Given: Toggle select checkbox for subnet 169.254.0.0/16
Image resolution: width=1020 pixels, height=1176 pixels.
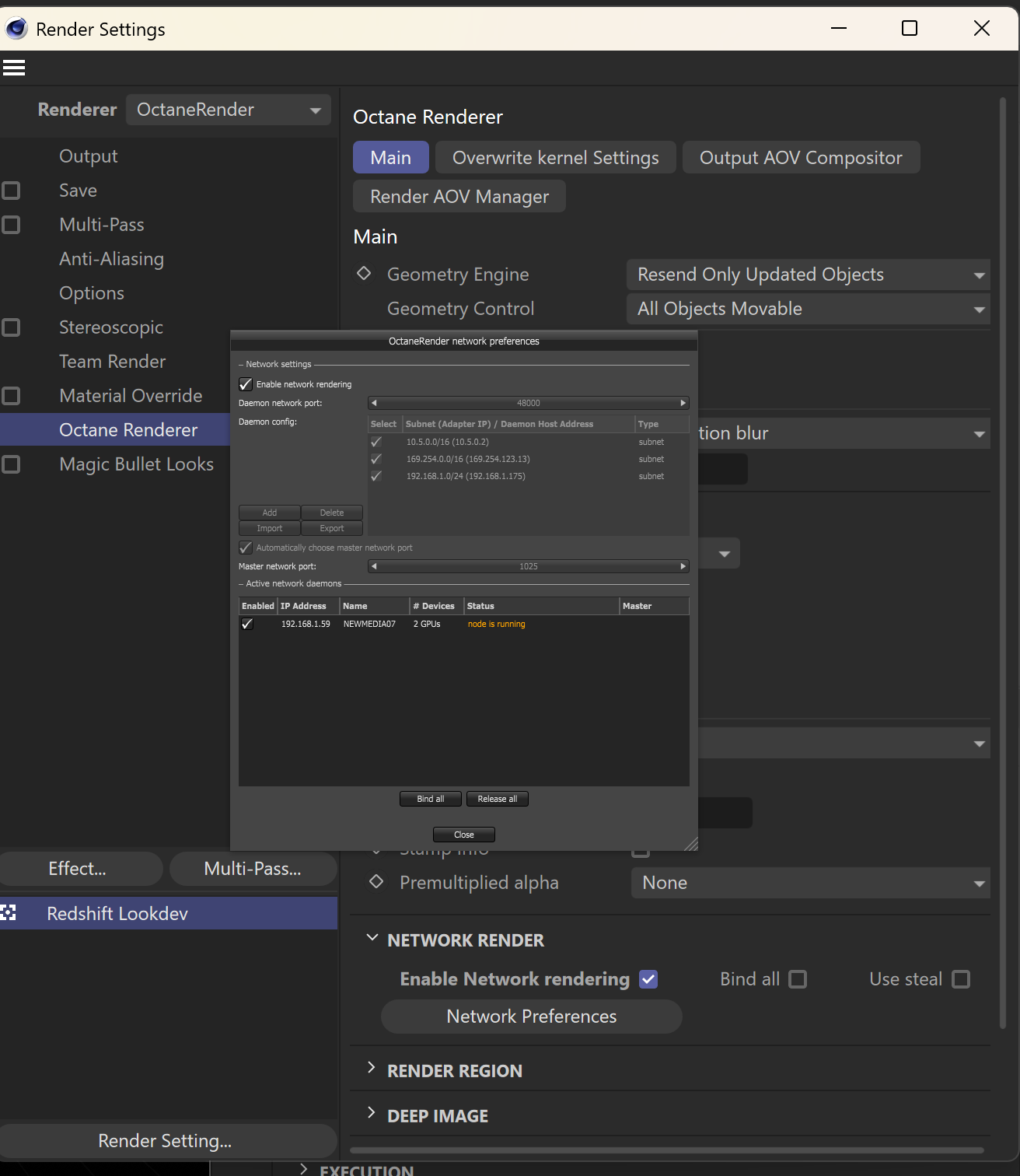Looking at the screenshot, I should point(376,459).
